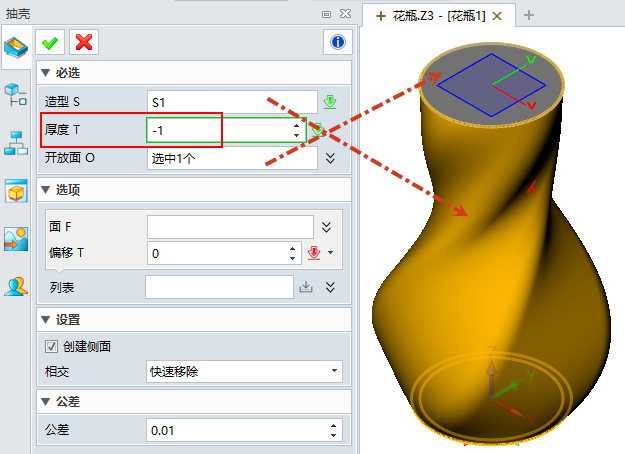The height and width of the screenshot is (454, 625).
Task: Open the 相交 dropdown showing 快速移除
Action: 244,372
